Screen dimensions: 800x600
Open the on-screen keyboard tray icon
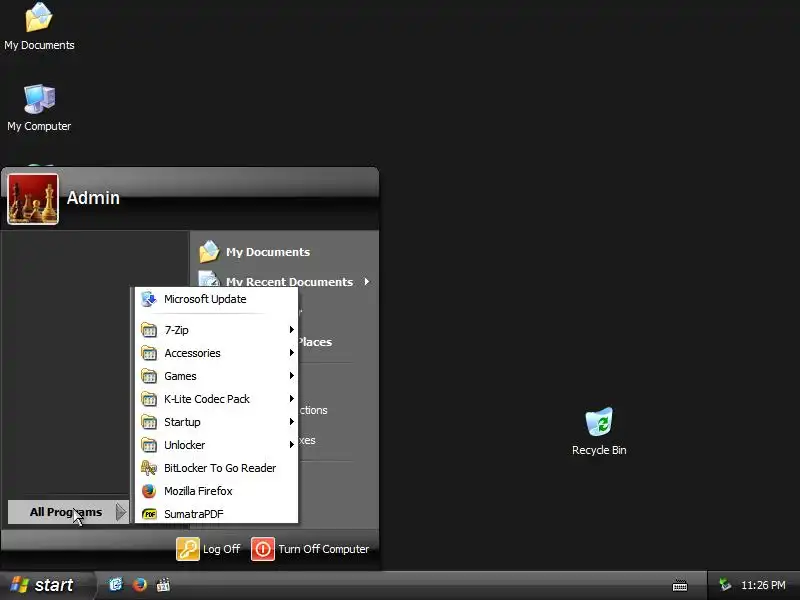[x=680, y=586]
